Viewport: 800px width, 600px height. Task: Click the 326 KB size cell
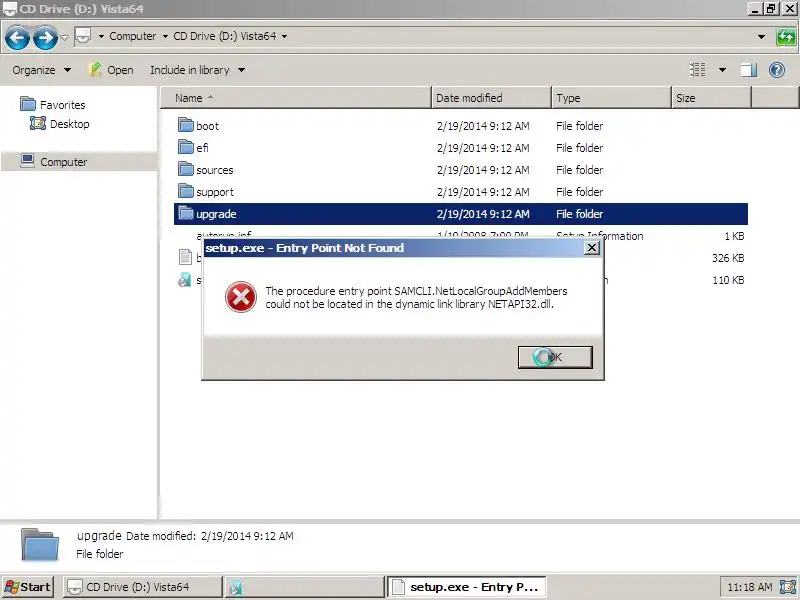728,258
